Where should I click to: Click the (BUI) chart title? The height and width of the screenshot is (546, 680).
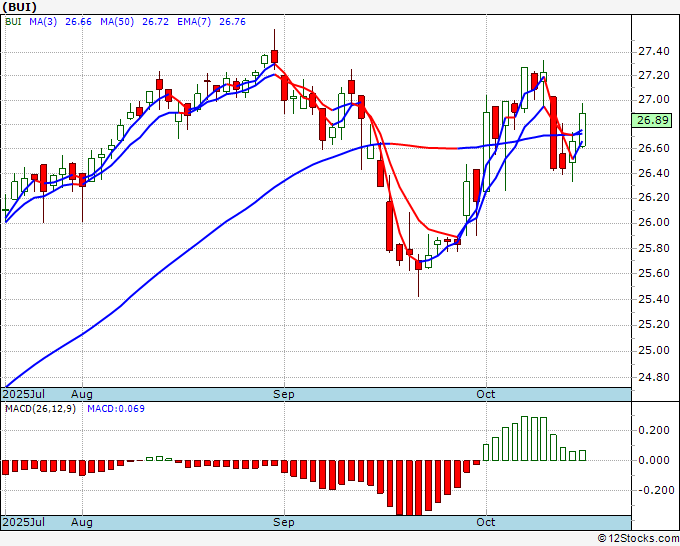click(x=20, y=7)
